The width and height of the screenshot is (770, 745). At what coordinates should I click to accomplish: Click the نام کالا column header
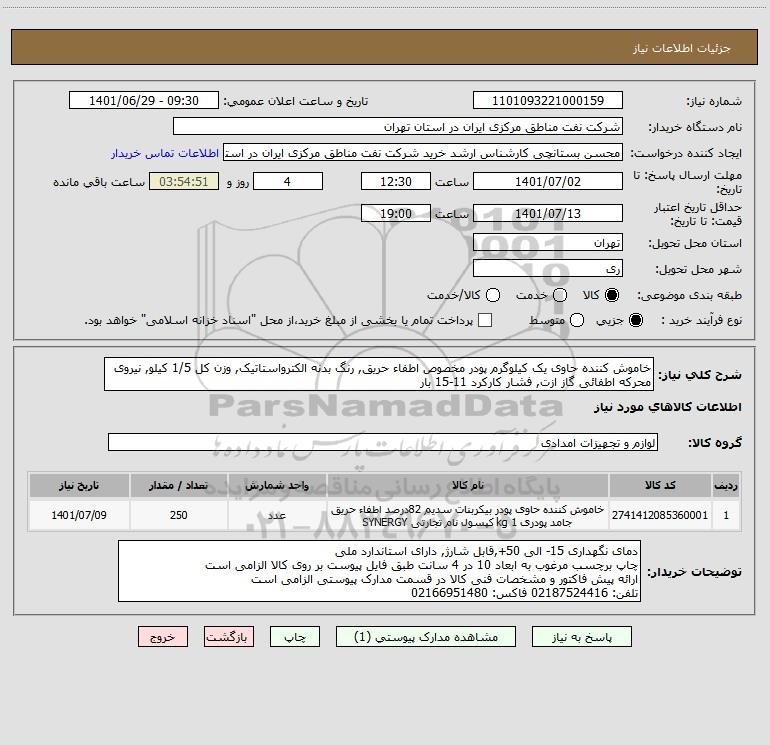pyautogui.click(x=468, y=486)
